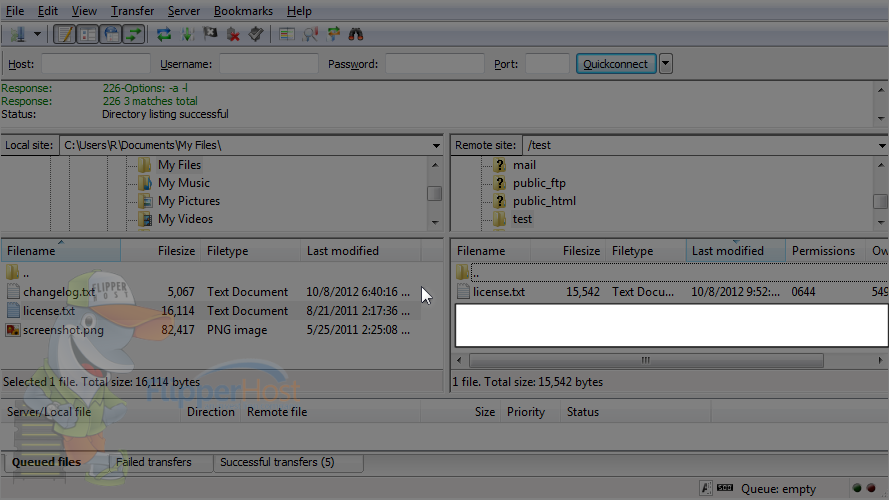Toggle processing of the transfer queue

pyautogui.click(x=187, y=35)
